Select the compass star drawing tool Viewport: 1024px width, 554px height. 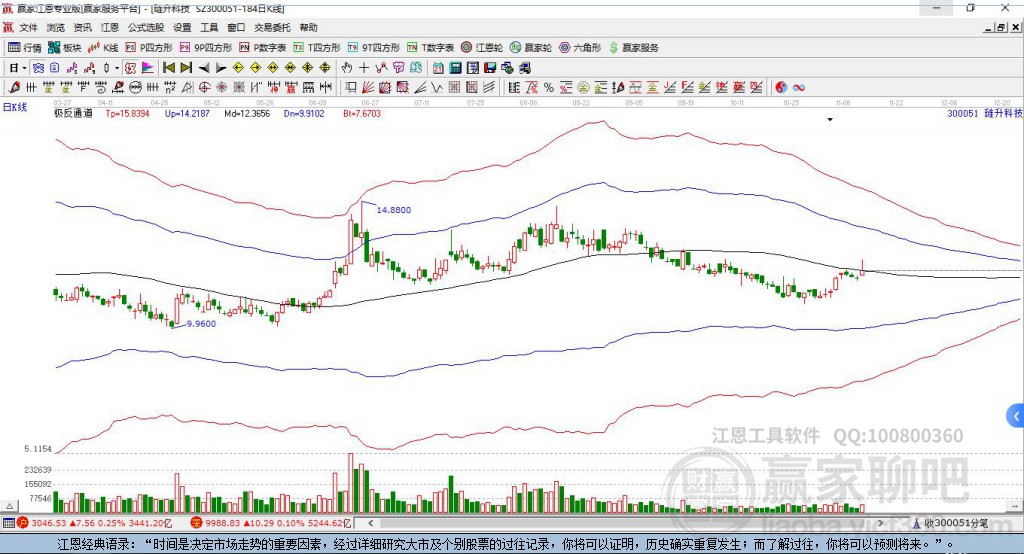point(221,88)
